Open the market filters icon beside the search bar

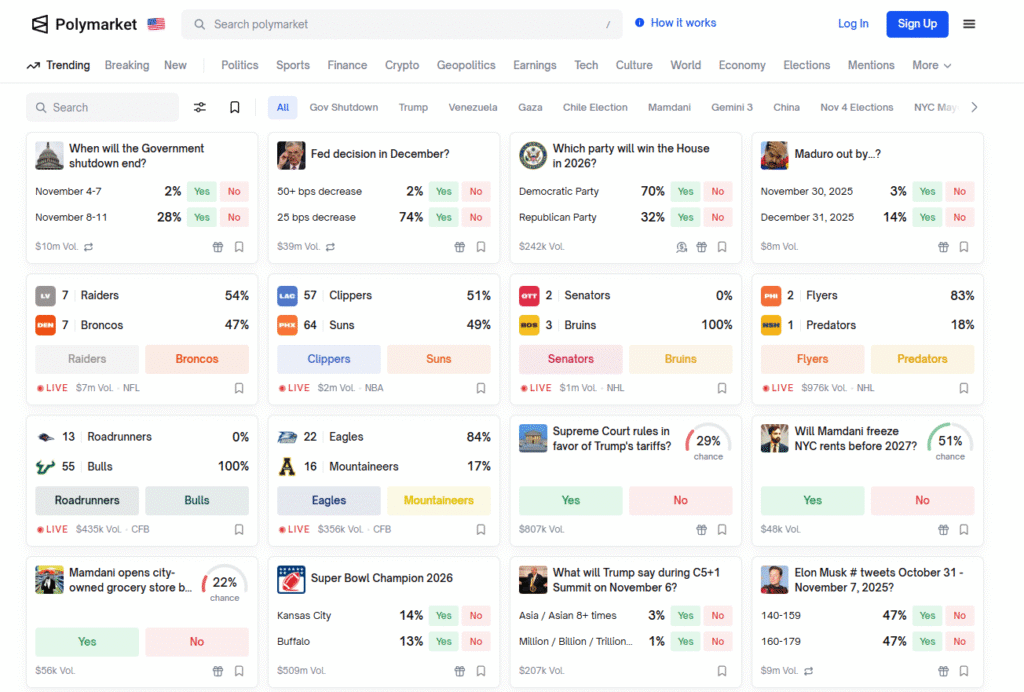click(x=199, y=106)
